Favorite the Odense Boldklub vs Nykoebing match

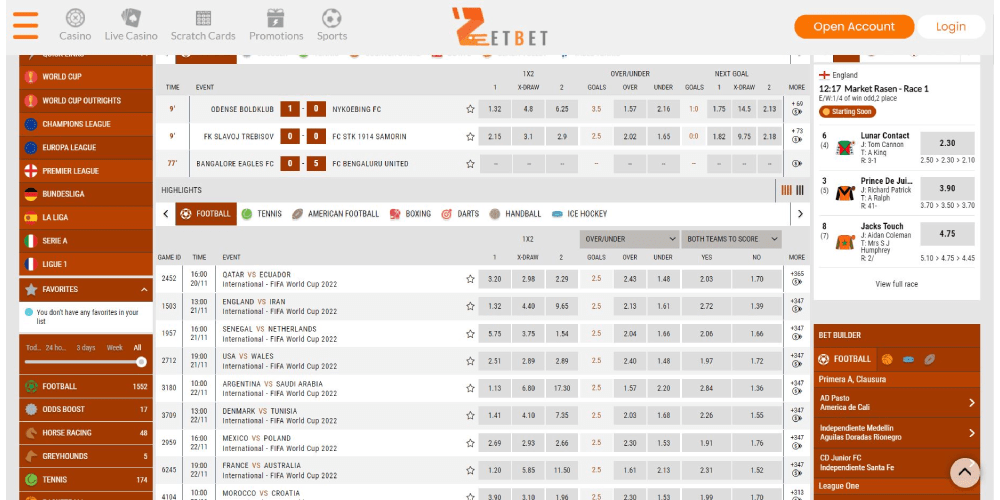tap(470, 109)
